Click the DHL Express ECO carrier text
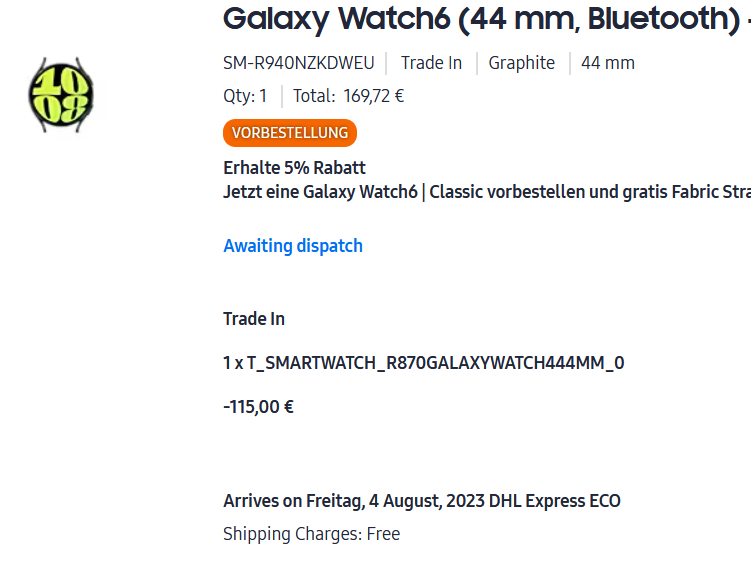This screenshot has height=562, width=751. (555, 501)
